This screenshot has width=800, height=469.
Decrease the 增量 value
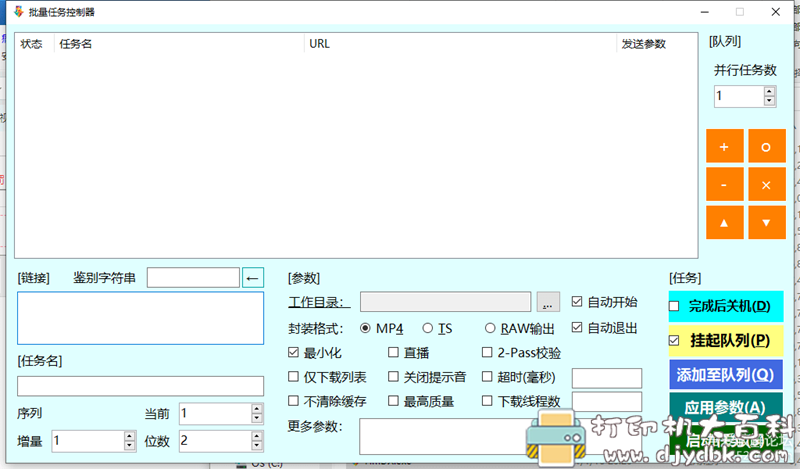[x=129, y=446]
